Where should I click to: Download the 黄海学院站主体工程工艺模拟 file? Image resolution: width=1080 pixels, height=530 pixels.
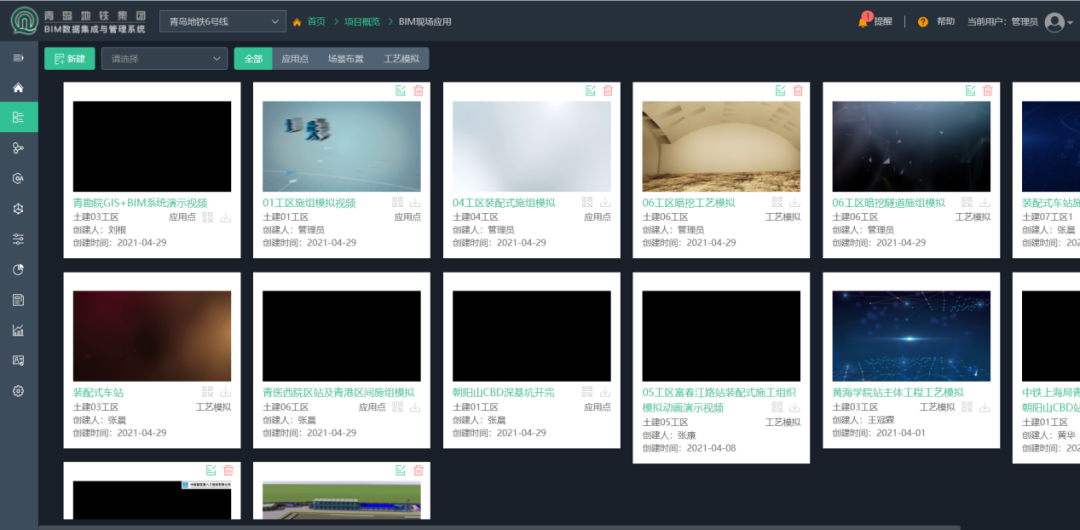pyautogui.click(x=985, y=407)
